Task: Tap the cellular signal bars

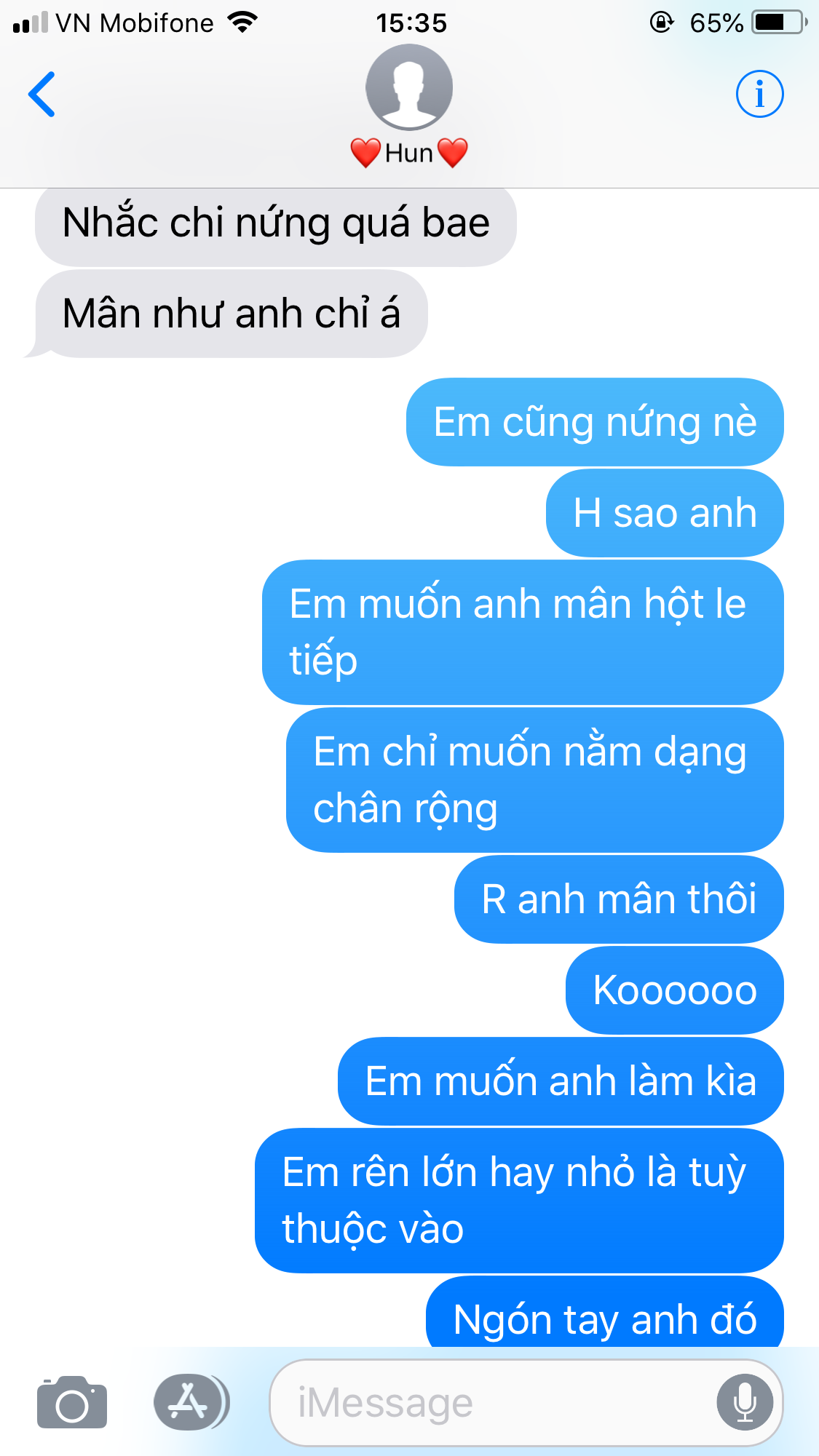Action: [30, 23]
